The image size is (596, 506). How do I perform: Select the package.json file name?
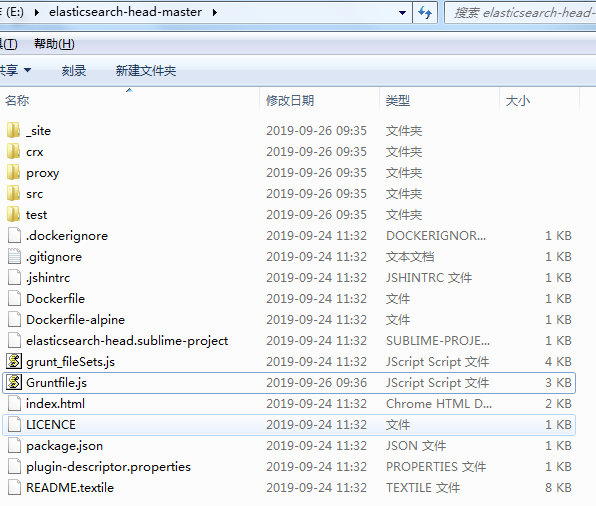65,446
